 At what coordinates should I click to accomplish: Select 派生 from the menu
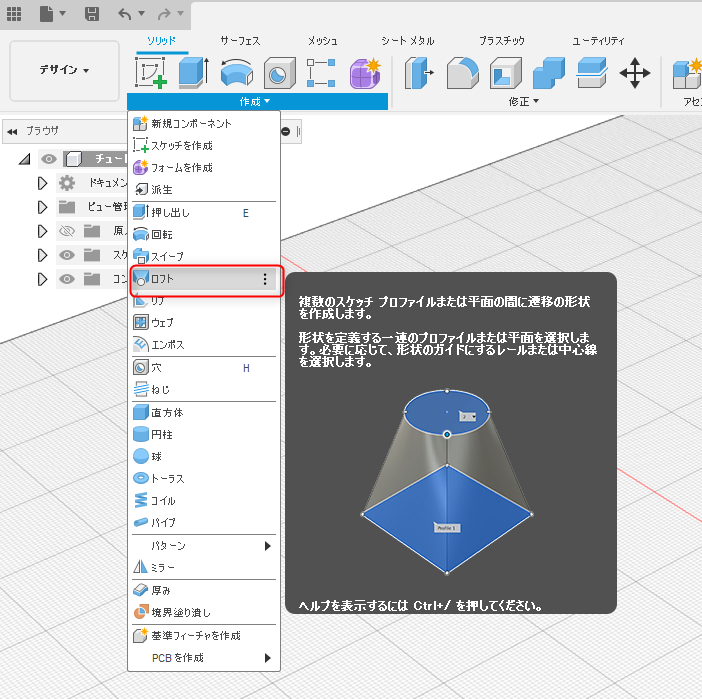(204, 189)
